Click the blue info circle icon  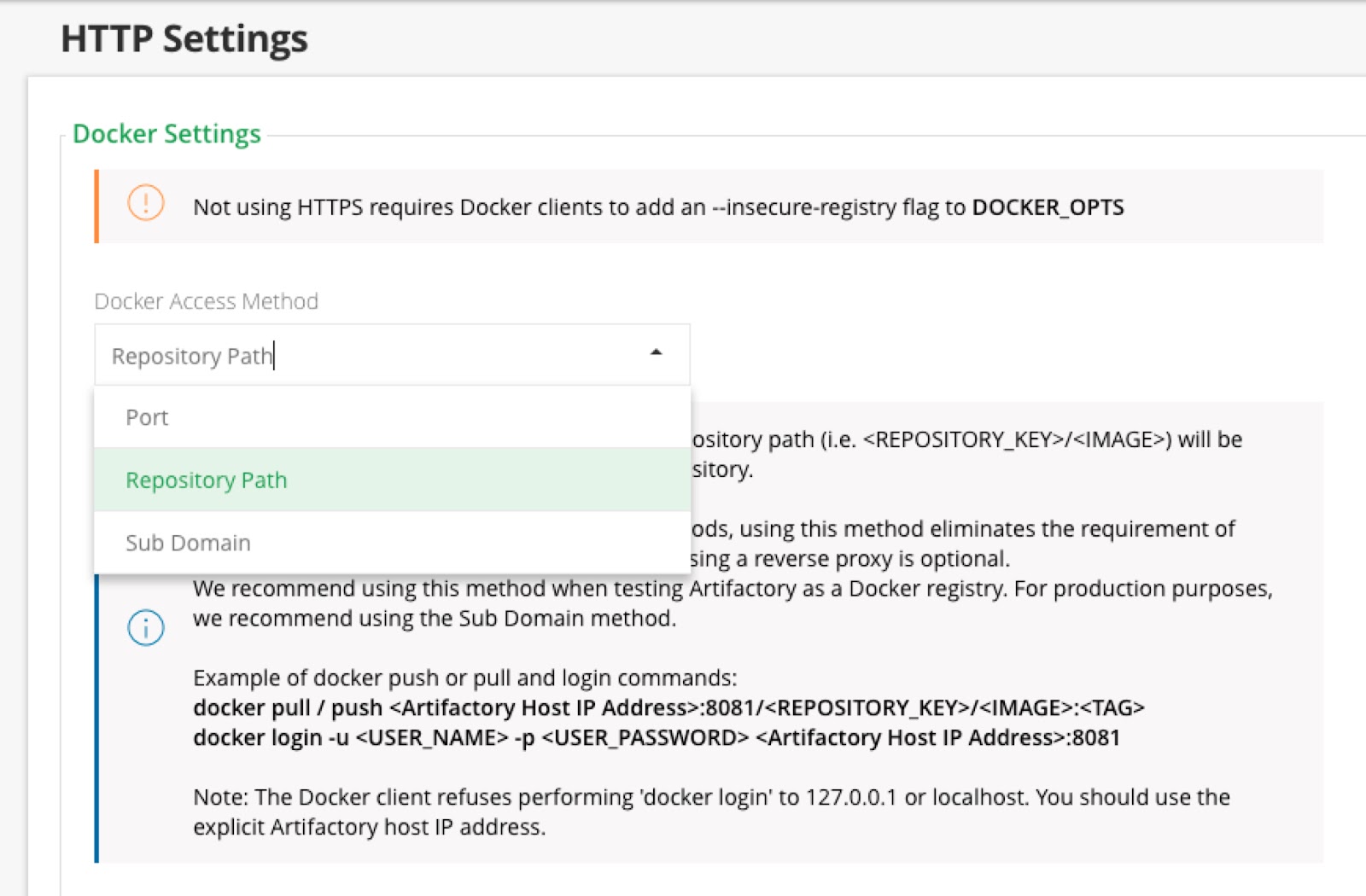coord(146,628)
